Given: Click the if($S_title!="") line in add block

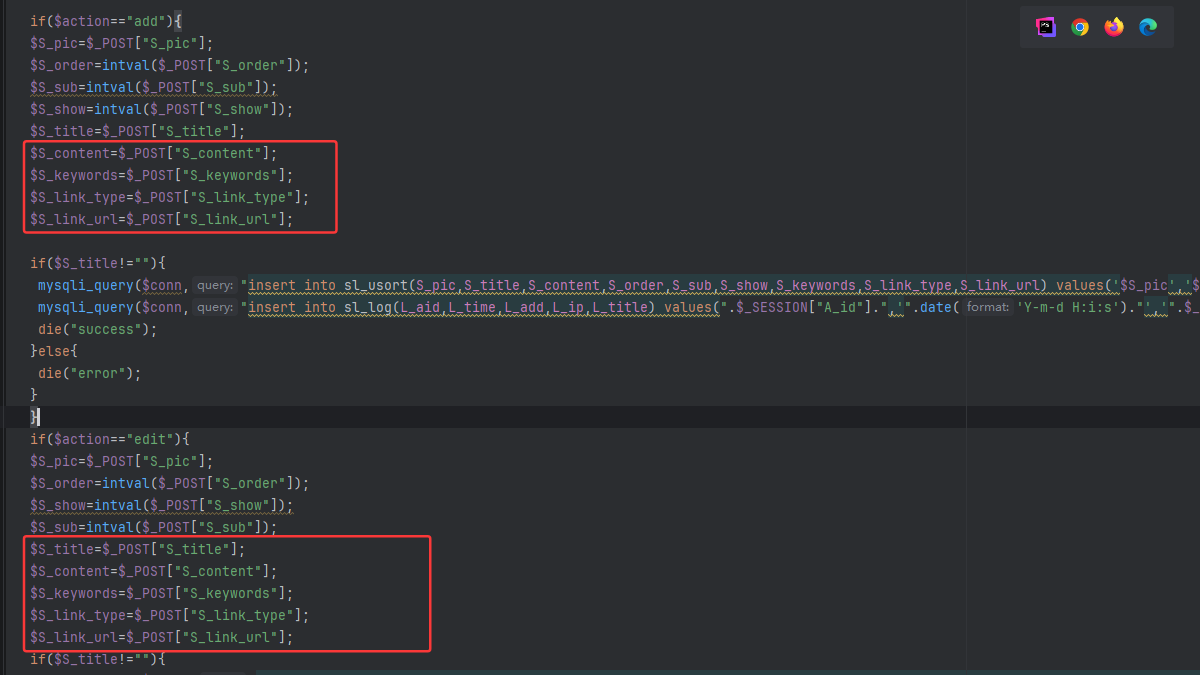Looking at the screenshot, I should point(97,263).
